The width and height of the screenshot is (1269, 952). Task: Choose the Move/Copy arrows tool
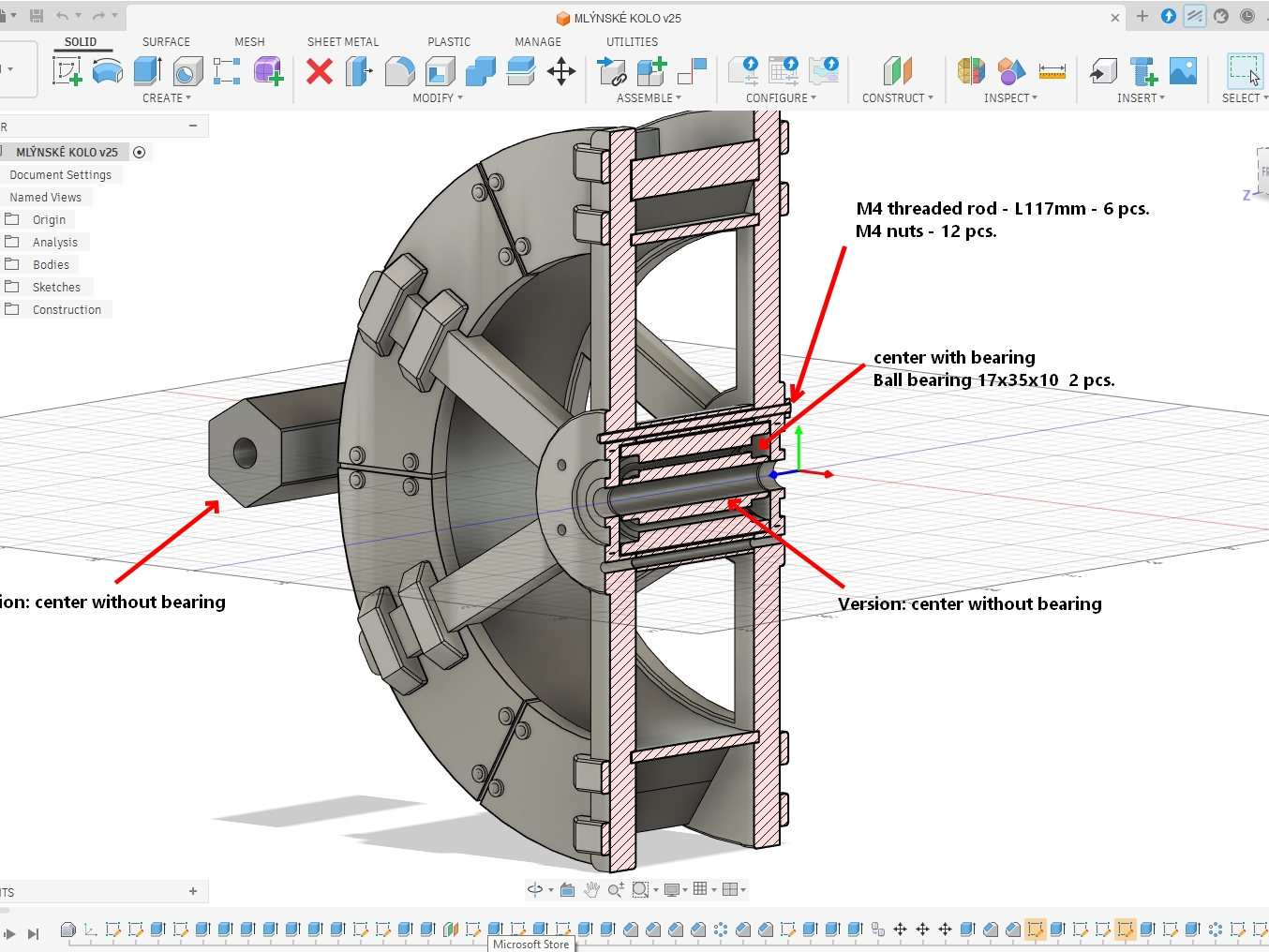coord(561,71)
